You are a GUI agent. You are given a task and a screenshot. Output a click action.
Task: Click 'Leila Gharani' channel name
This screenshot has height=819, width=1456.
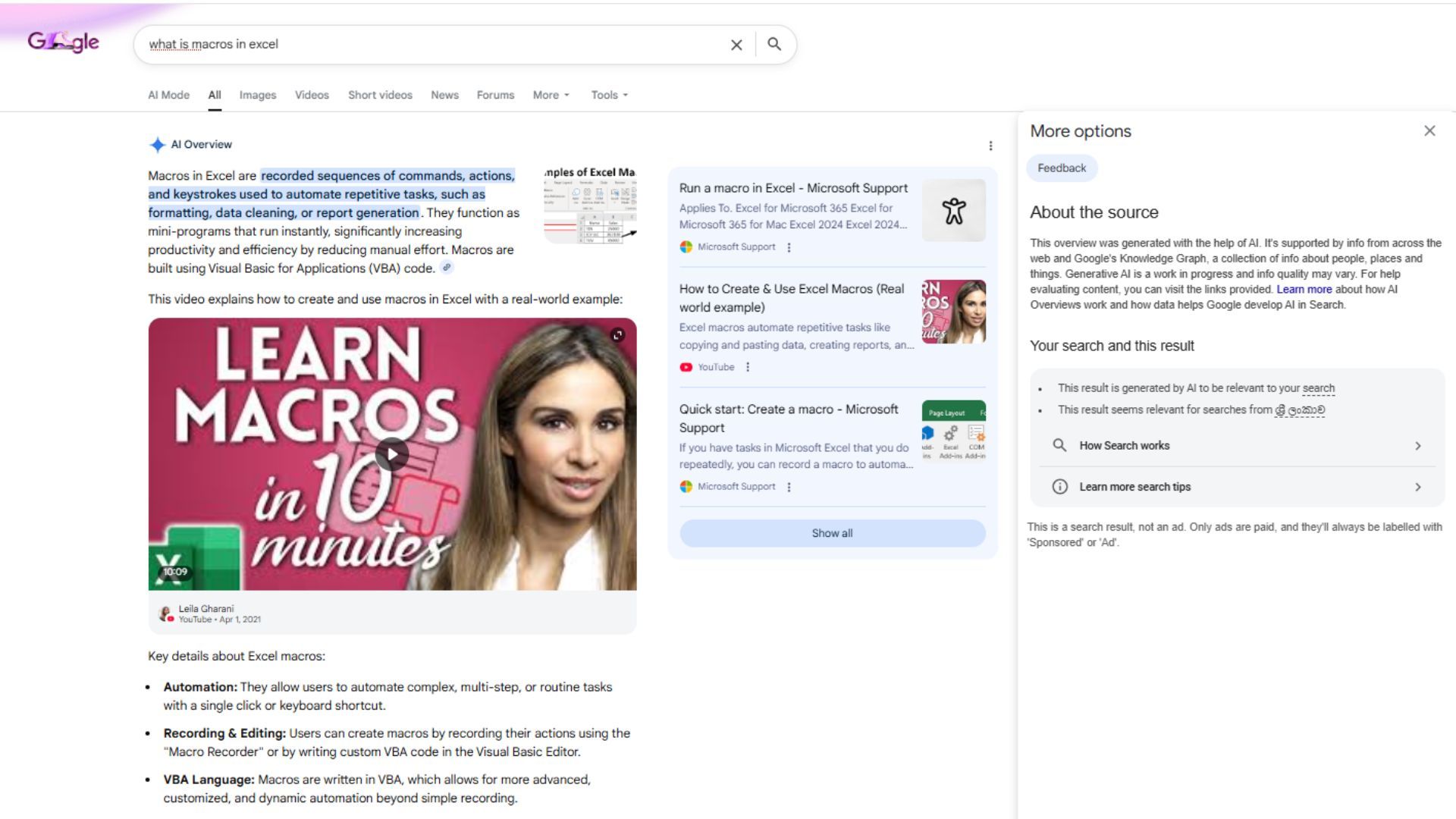pyautogui.click(x=206, y=608)
